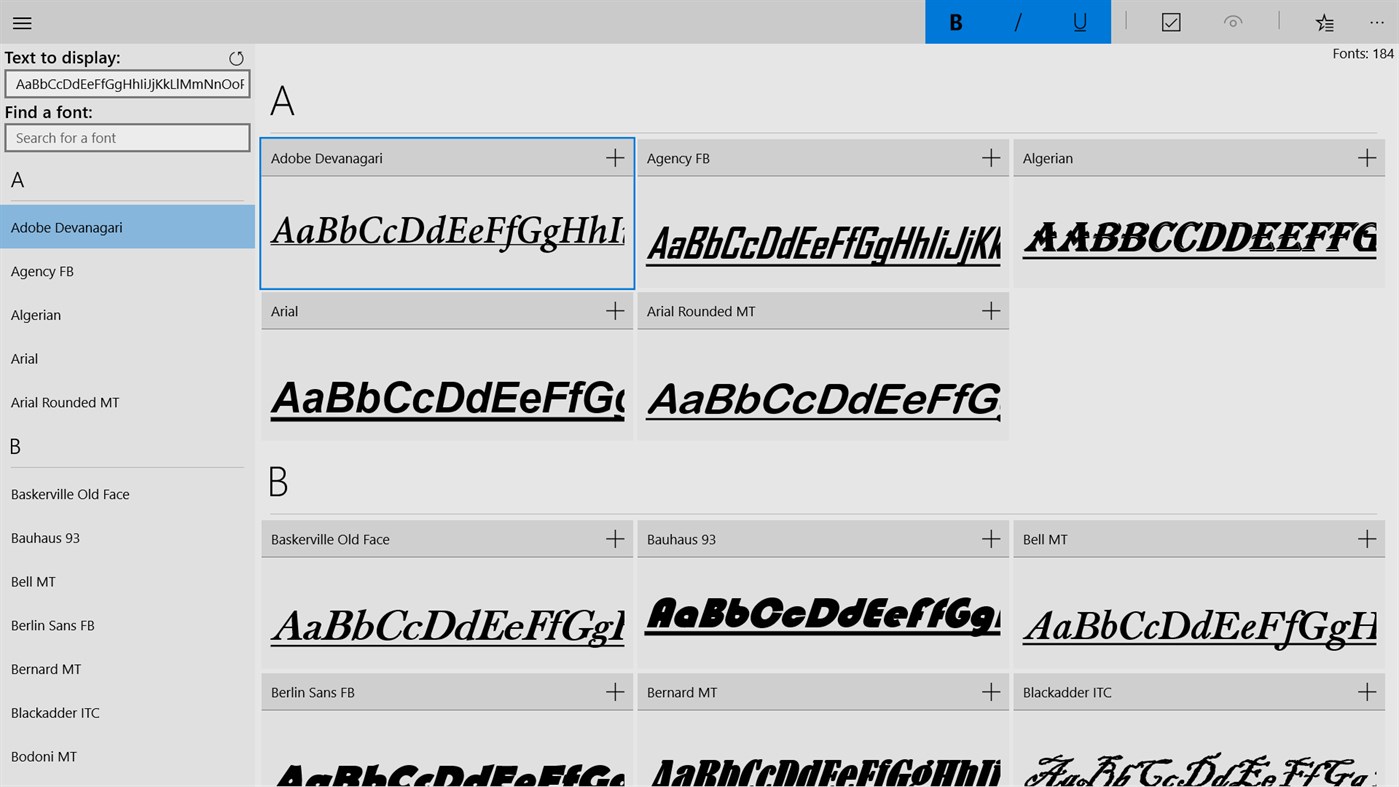Add Bauhaus 93 with its plus icon
This screenshot has height=787, width=1399.
[x=991, y=539]
